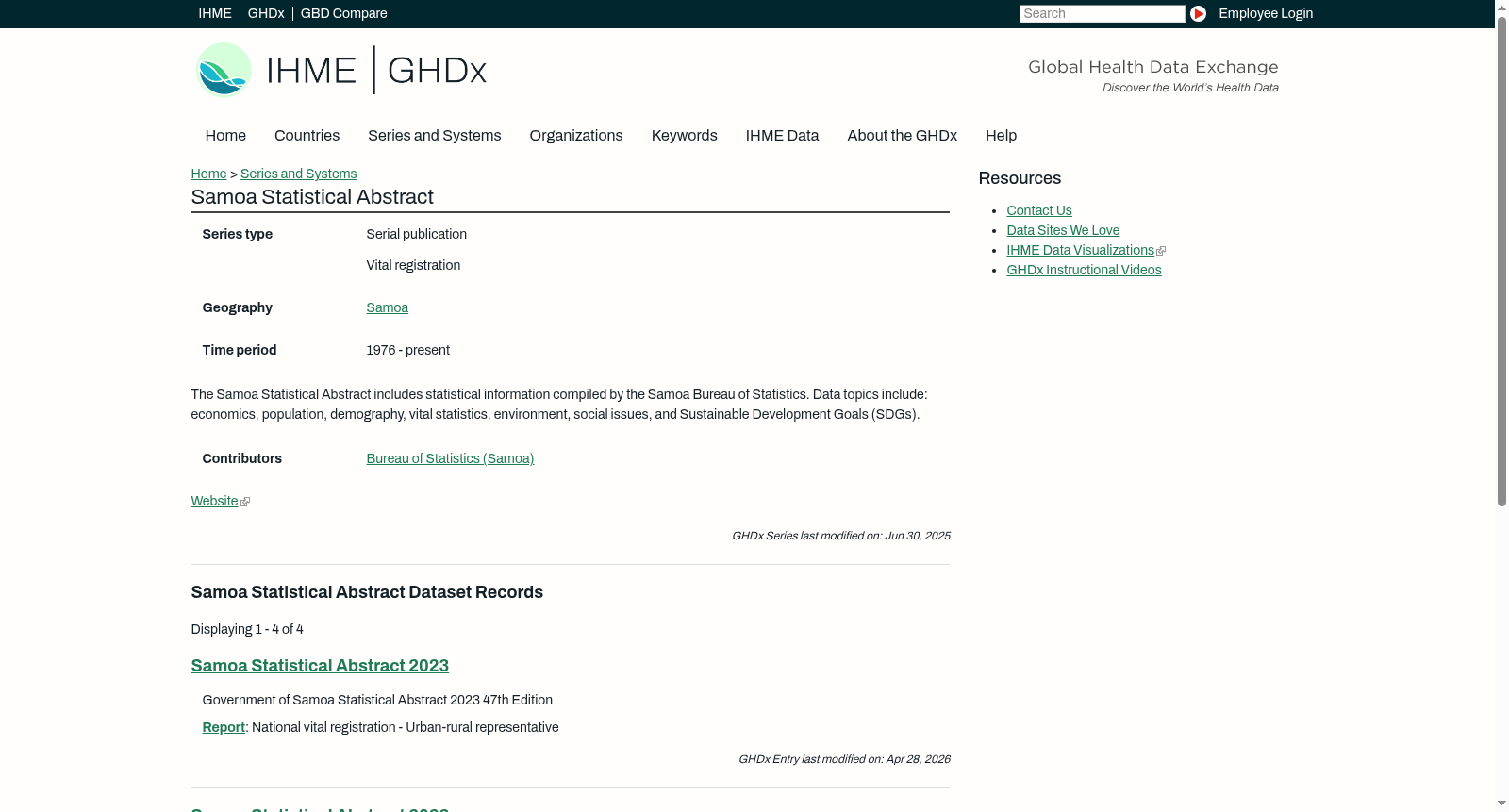Screen dimensions: 1509x812
Task: Open the GHDx top bar link
Action: coord(266,13)
